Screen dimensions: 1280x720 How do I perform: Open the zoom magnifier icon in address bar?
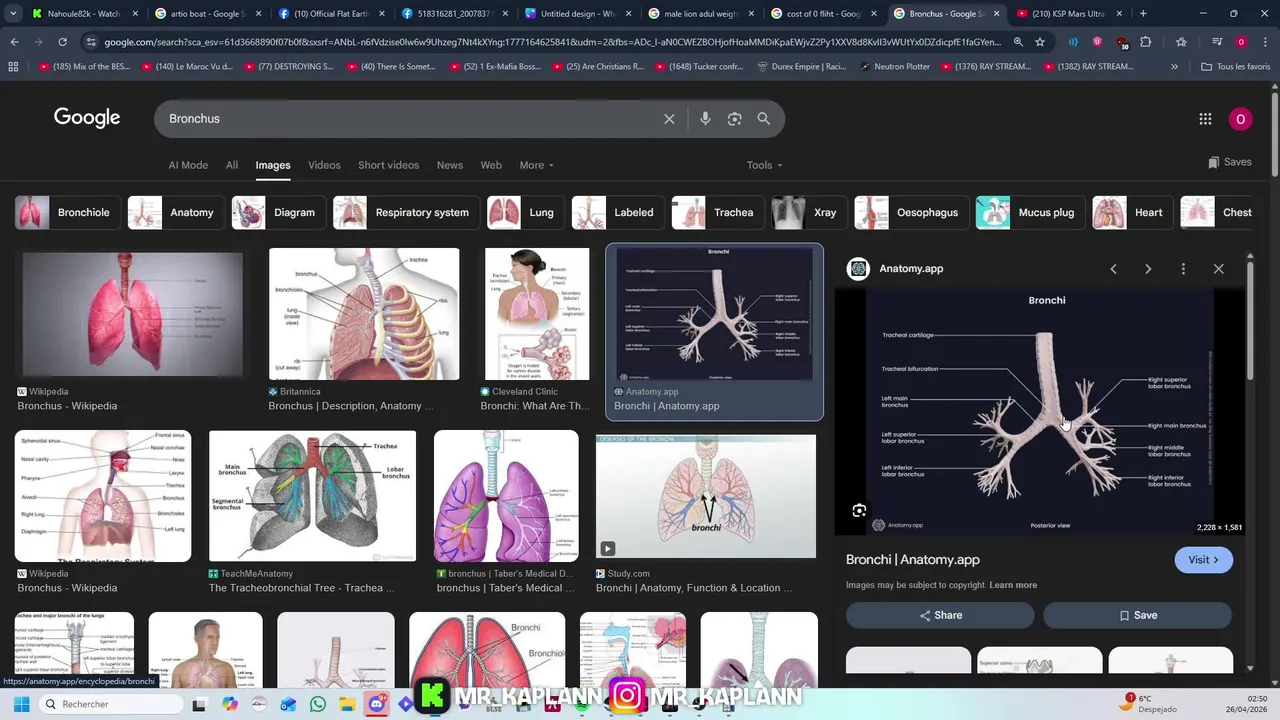point(1018,42)
